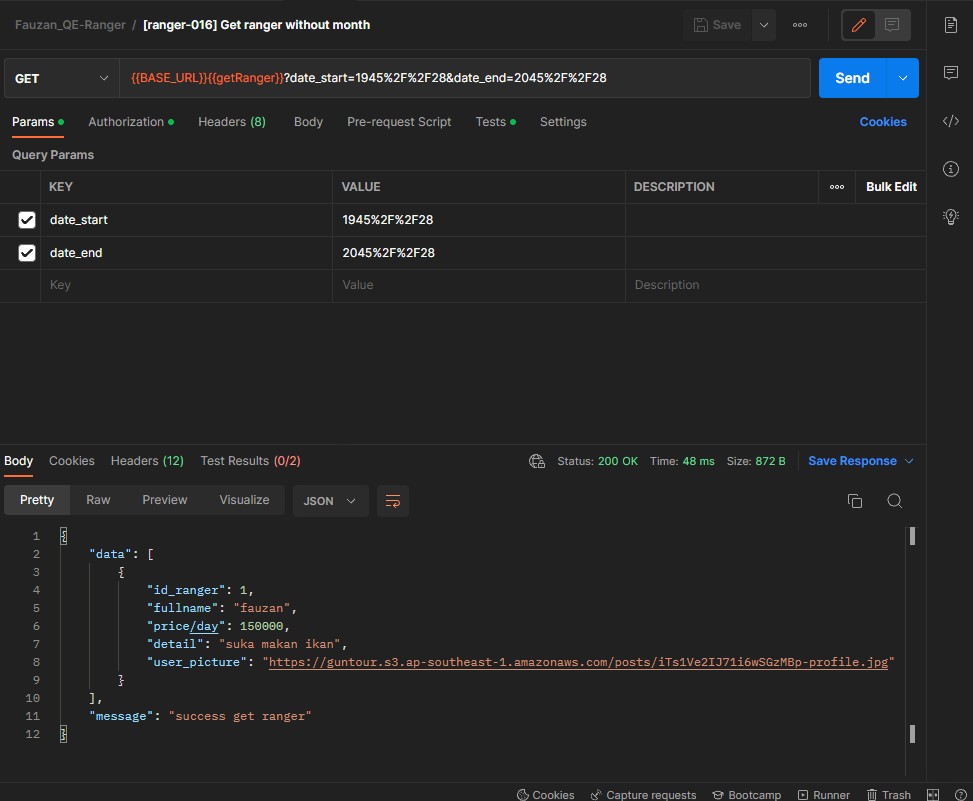
Task: Search within the response body
Action: click(894, 501)
